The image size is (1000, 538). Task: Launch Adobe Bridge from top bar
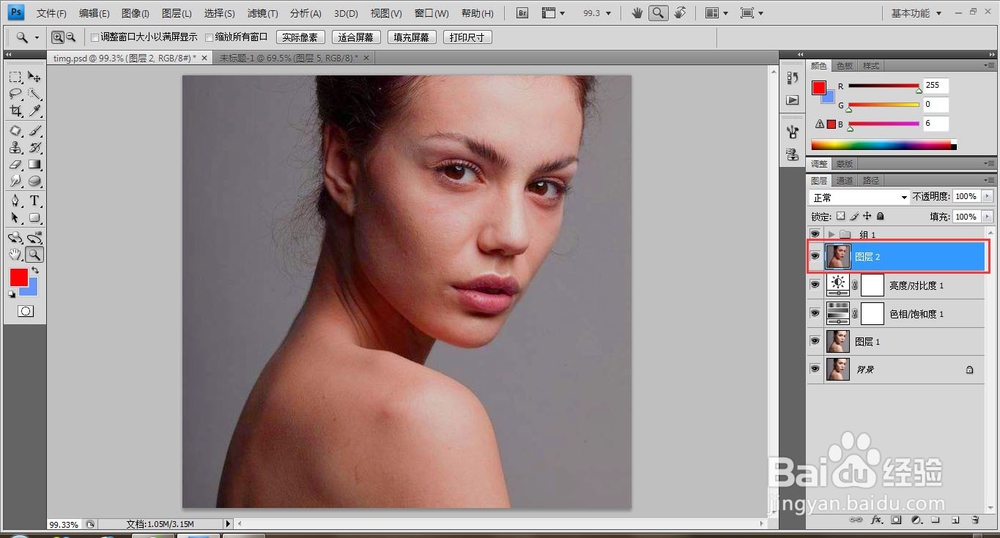point(522,13)
